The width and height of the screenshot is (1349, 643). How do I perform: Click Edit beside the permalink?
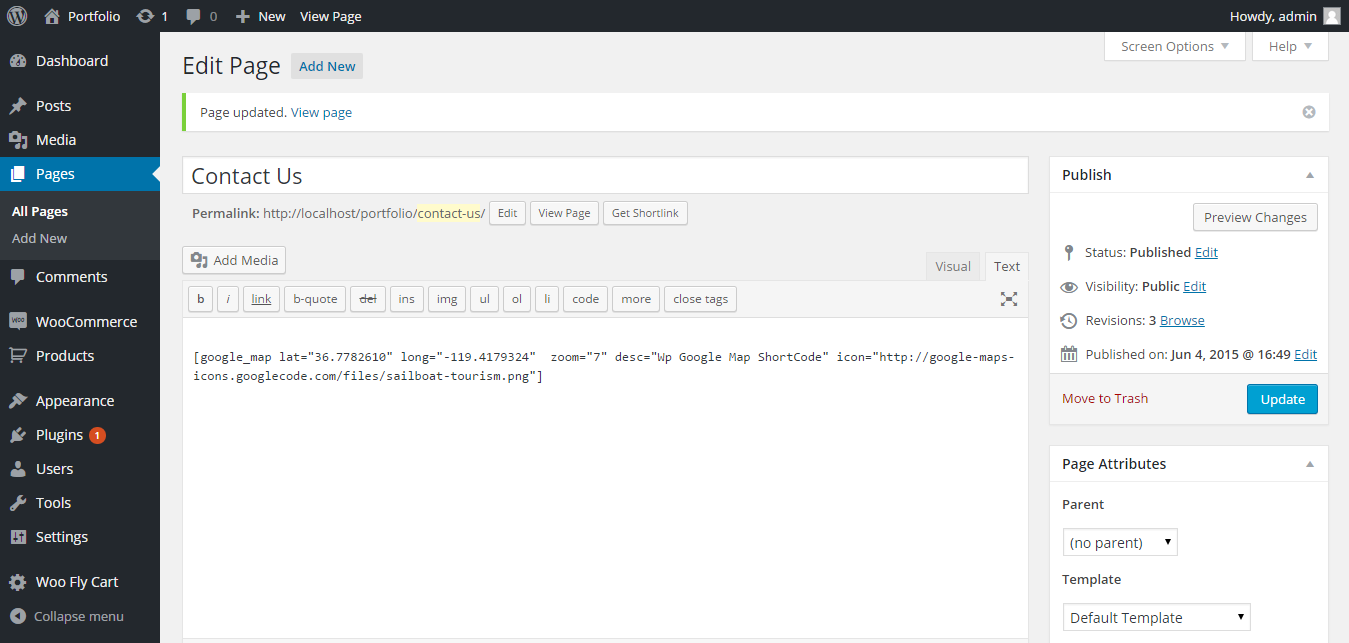[507, 213]
